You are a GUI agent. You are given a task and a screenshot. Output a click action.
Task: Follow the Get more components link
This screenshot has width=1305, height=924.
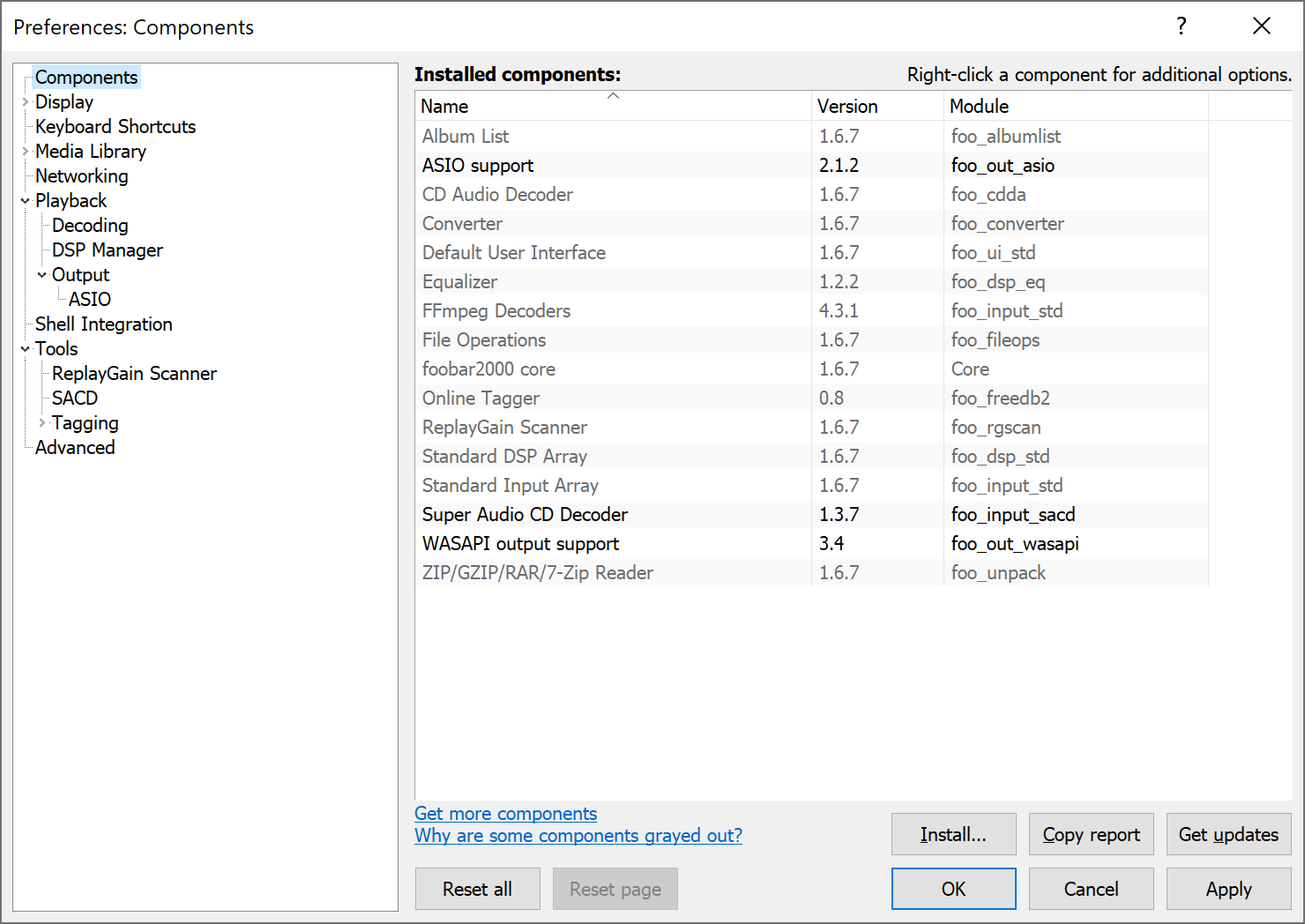coord(506,814)
